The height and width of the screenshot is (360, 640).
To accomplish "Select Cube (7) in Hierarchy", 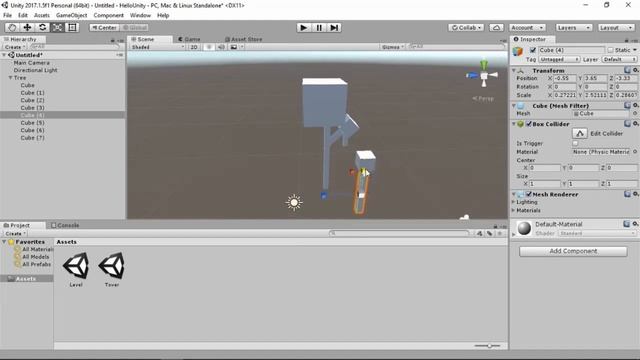I will coord(32,138).
